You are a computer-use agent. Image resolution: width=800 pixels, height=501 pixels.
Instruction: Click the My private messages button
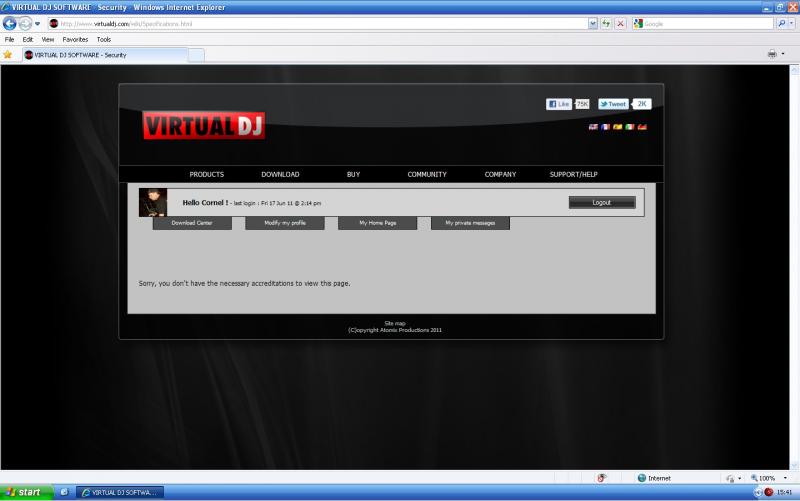click(x=470, y=223)
